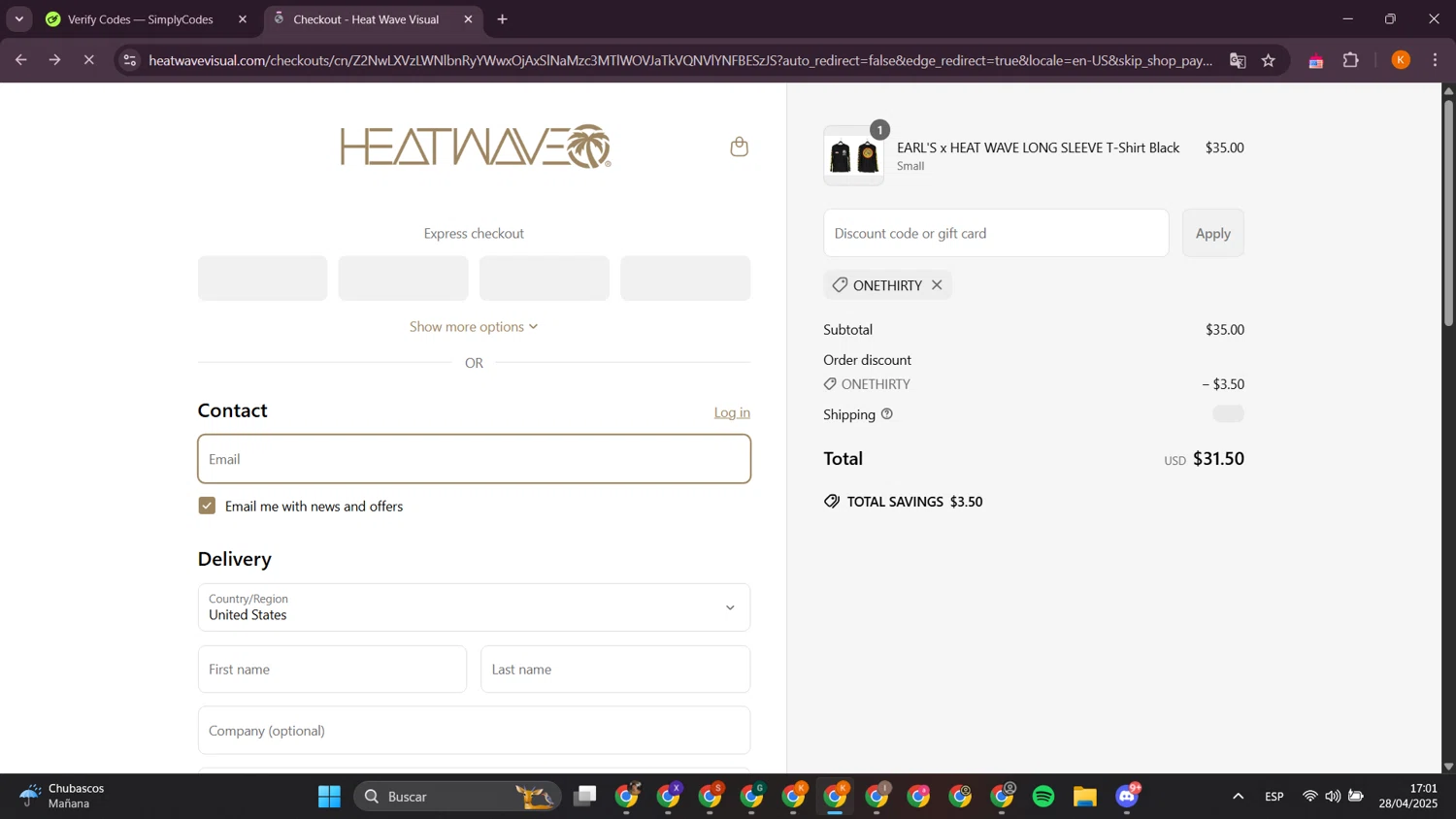Open Discord from the taskbar

1127,797
